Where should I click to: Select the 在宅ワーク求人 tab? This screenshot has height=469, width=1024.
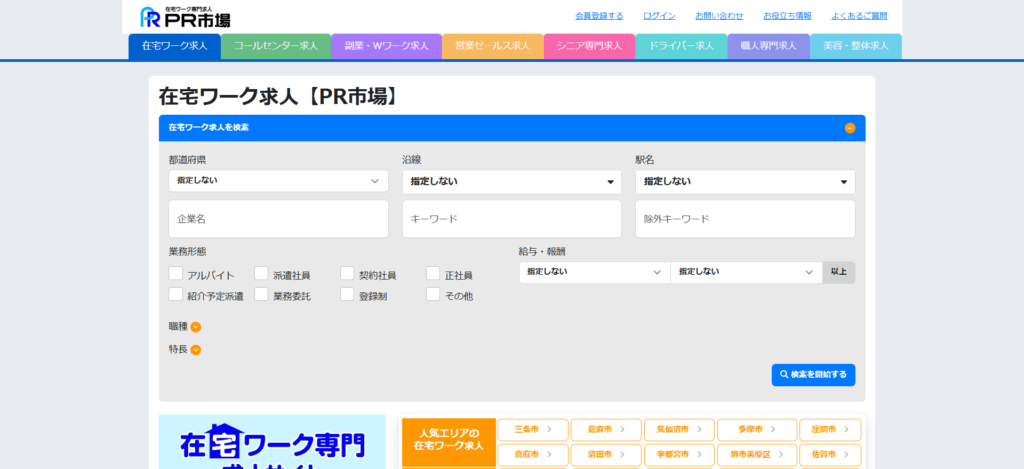(174, 46)
